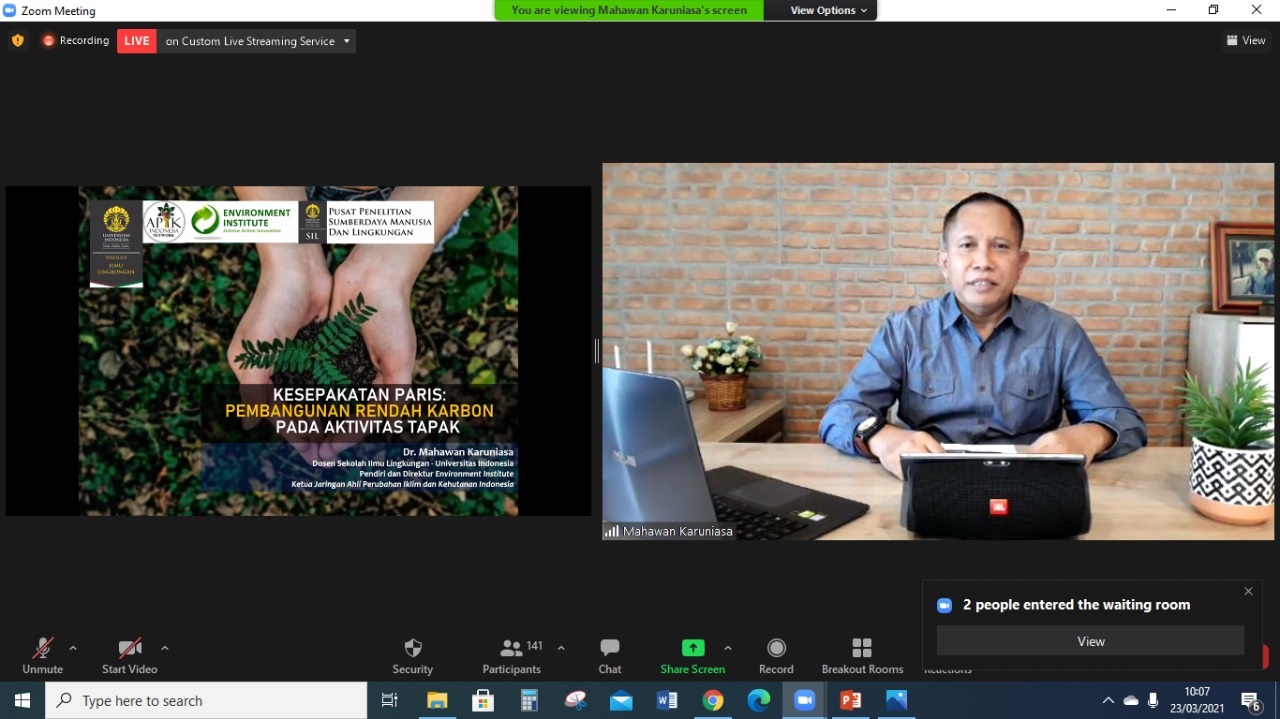Click the View layout button top-right
Screen dimensions: 1280x719
pyautogui.click(x=1246, y=40)
